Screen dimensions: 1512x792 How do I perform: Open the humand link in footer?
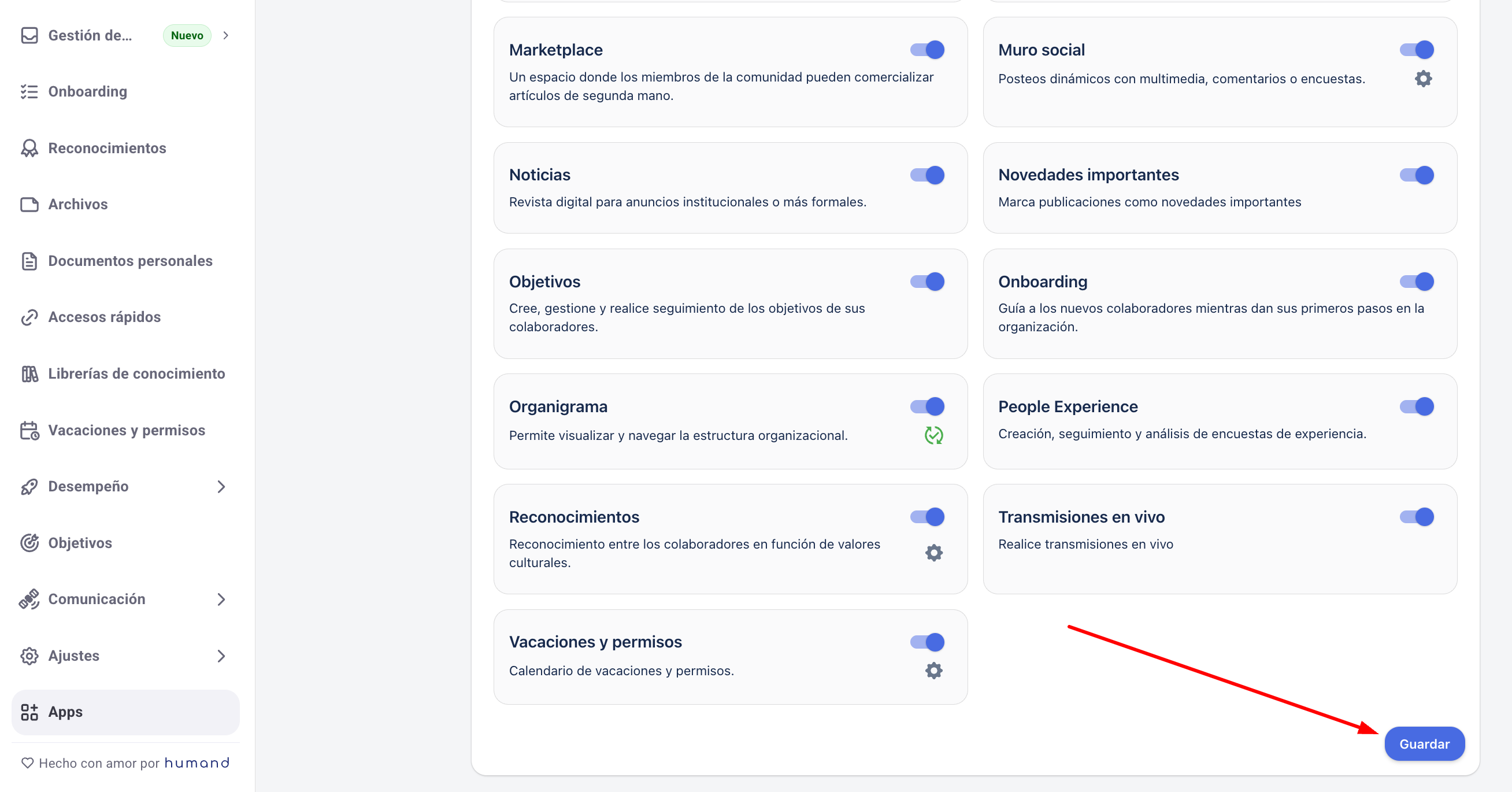[197, 763]
